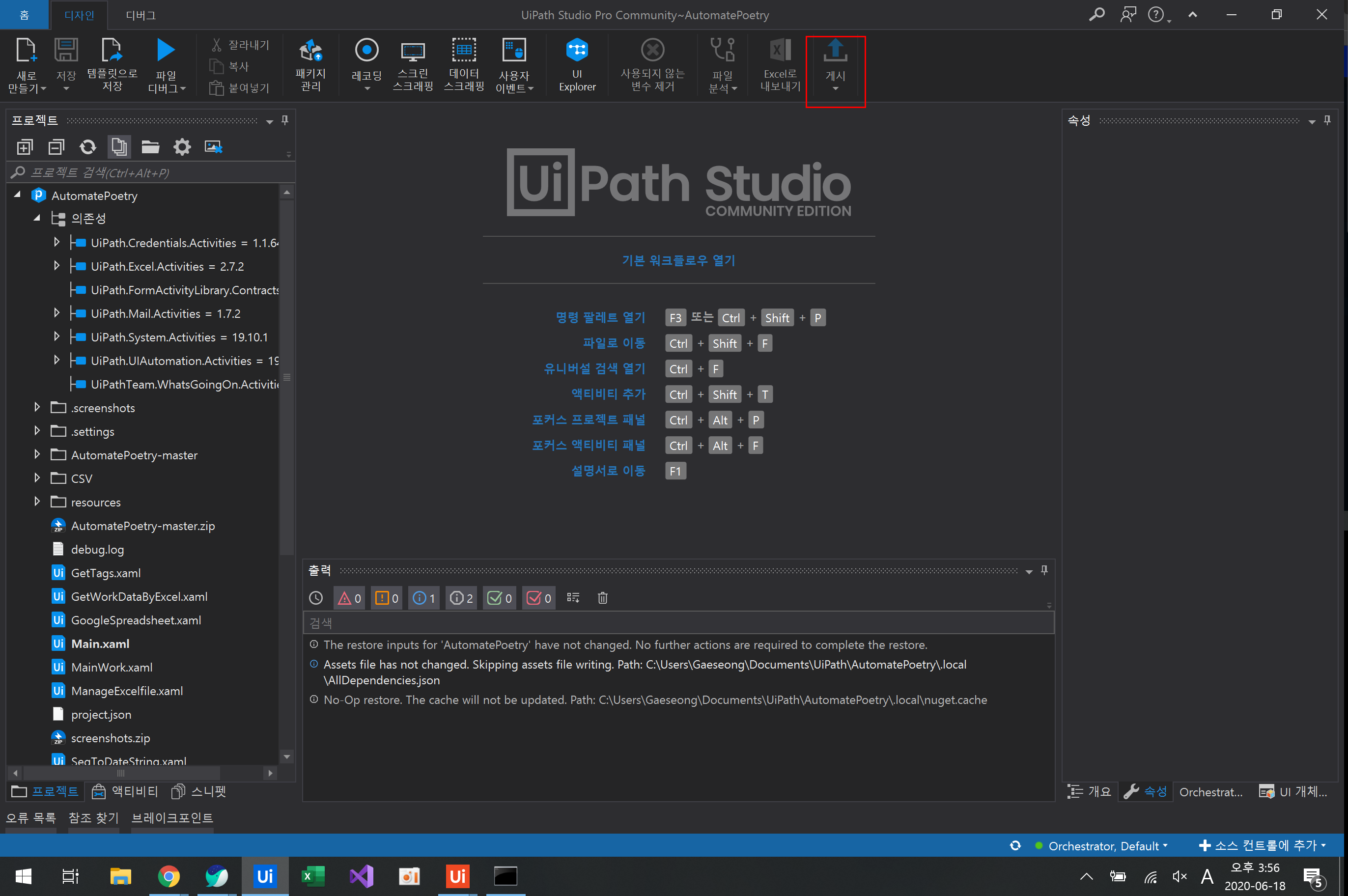Image resolution: width=1348 pixels, height=896 pixels.
Task: Click 사용되지 않는 변수 제거 icon
Action: (652, 50)
